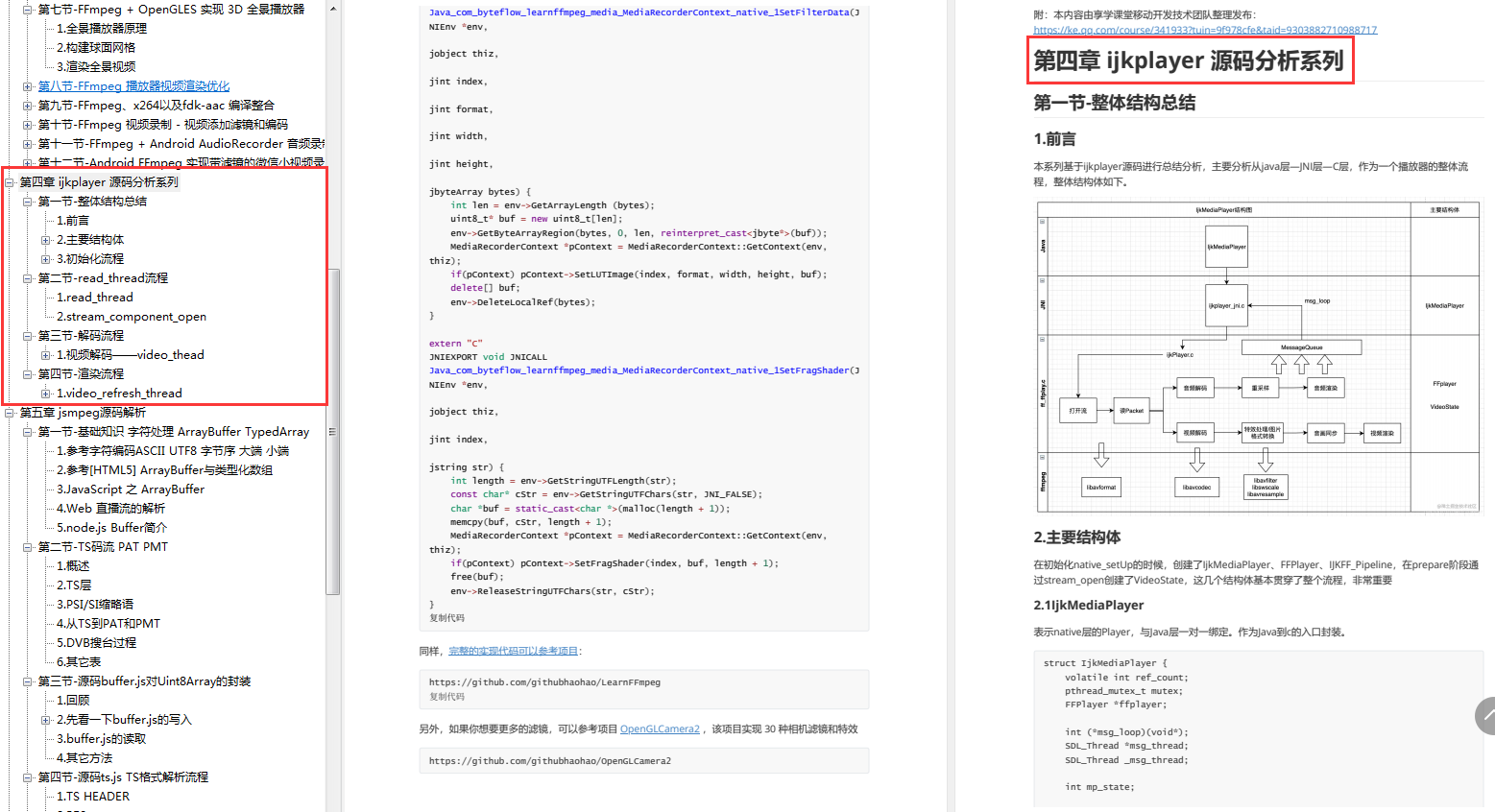The image size is (1495, 812).
Task: Select the 2.TS层 outline entry
Action: [74, 585]
